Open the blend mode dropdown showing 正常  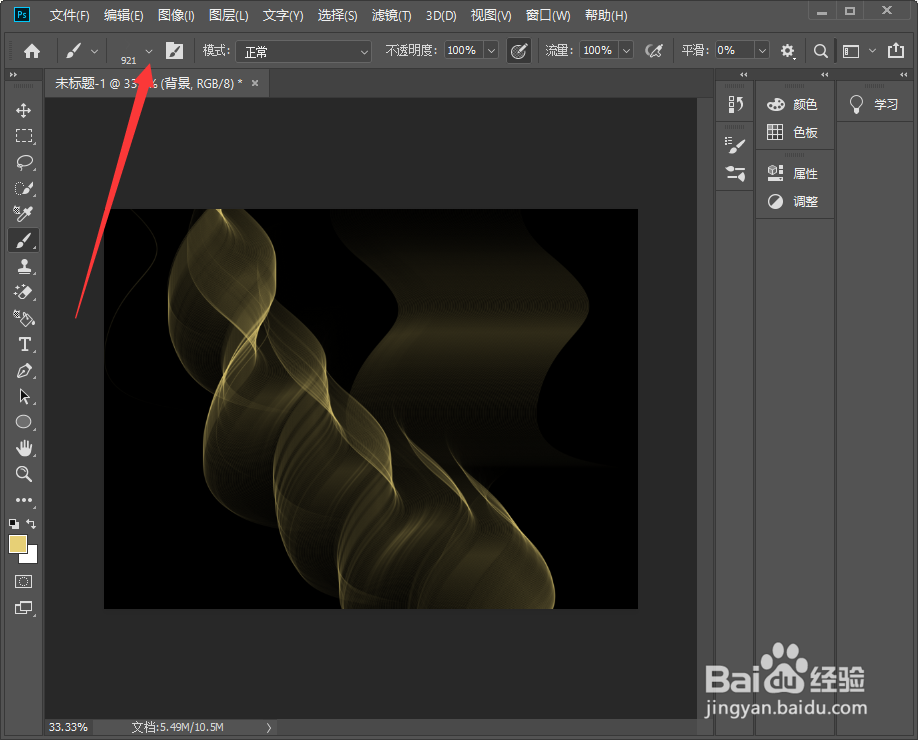coord(303,52)
